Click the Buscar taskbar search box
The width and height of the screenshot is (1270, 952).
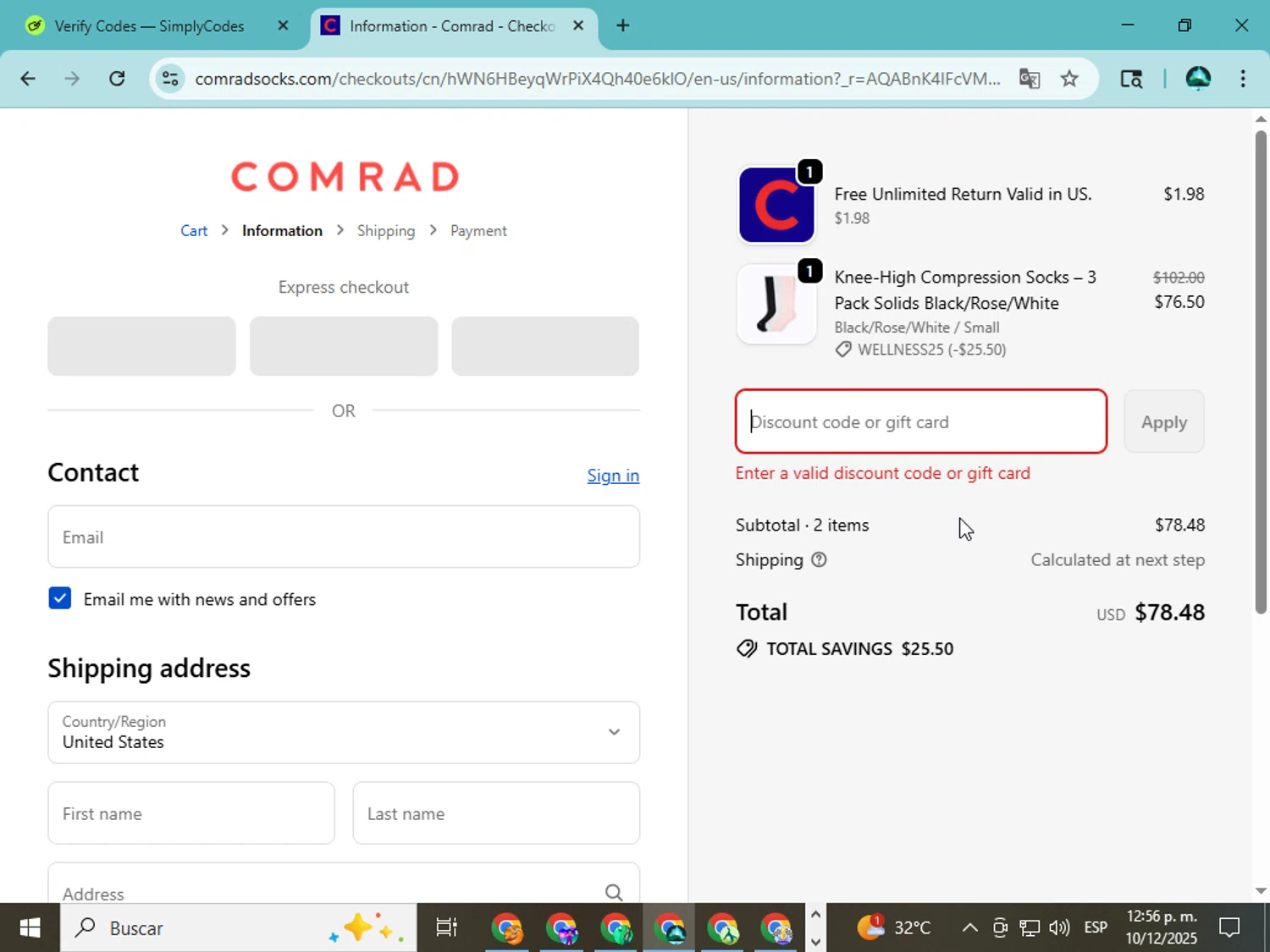[x=238, y=928]
